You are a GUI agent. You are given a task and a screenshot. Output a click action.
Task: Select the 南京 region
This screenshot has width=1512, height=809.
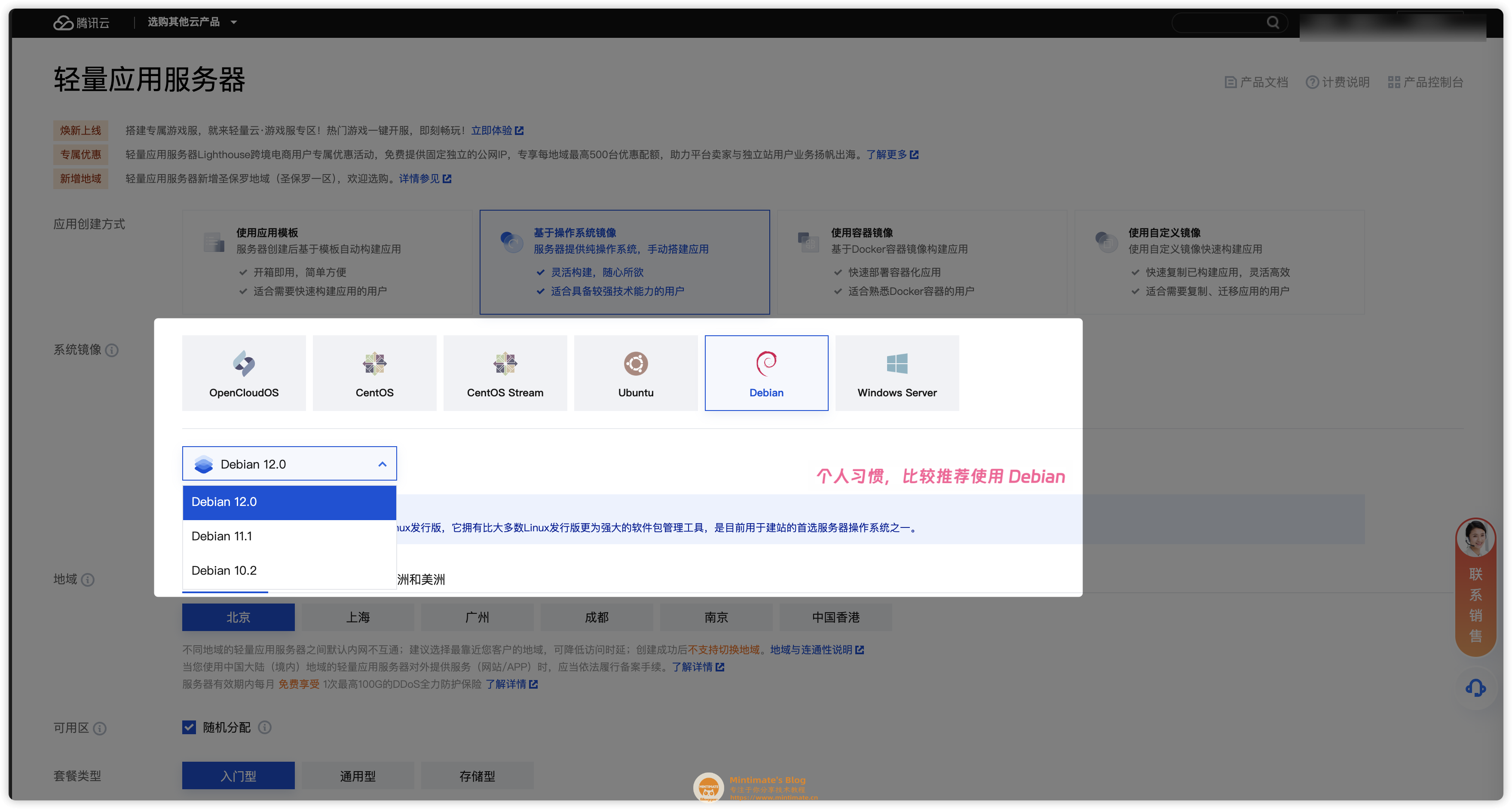click(716, 617)
